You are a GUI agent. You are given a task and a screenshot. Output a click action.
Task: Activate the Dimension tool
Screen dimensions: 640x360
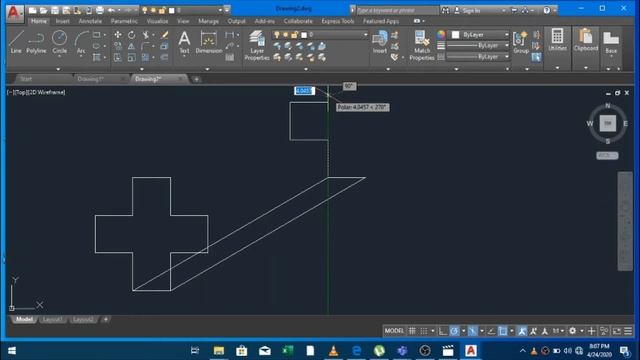[209, 42]
